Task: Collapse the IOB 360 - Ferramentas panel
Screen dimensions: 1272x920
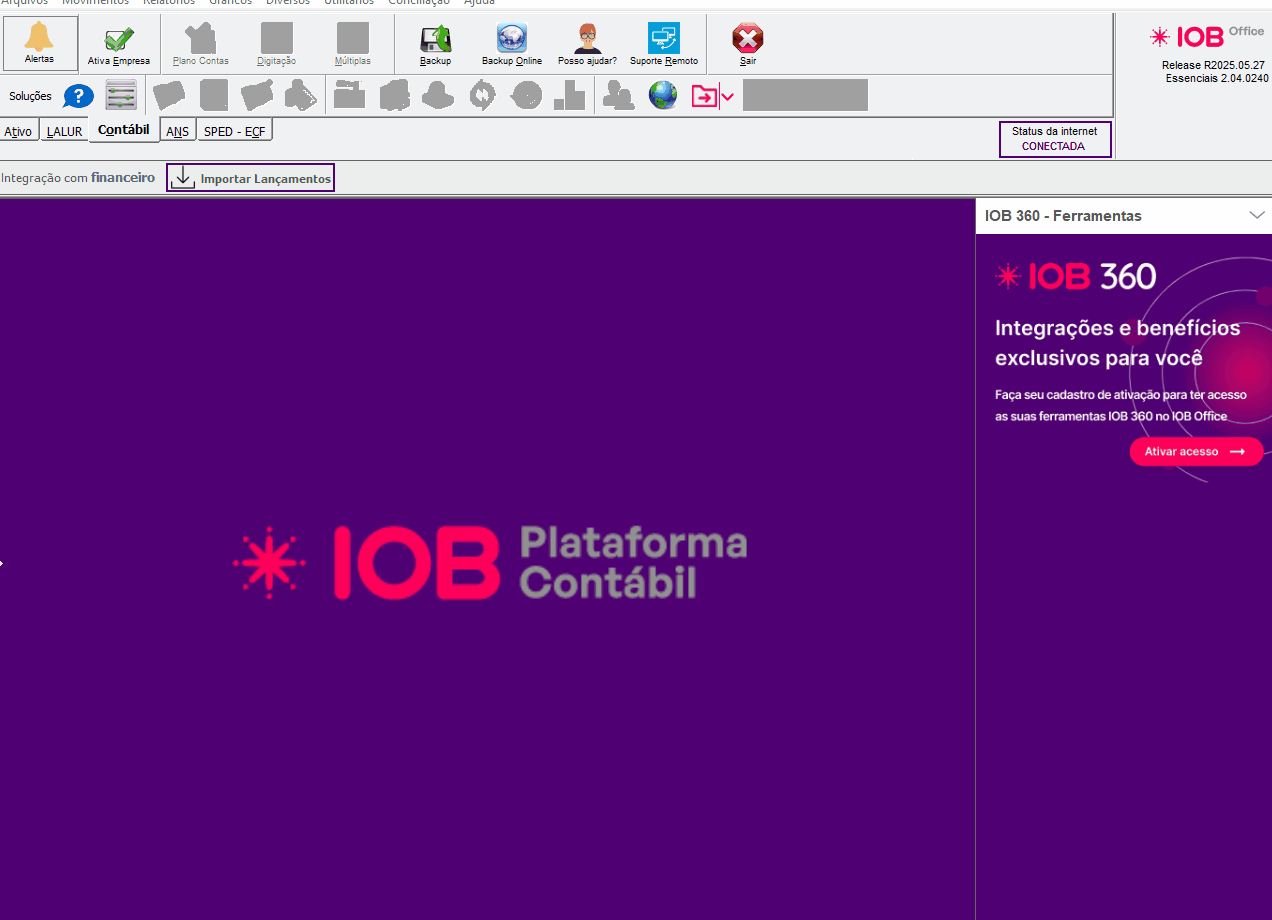Action: pos(1257,215)
